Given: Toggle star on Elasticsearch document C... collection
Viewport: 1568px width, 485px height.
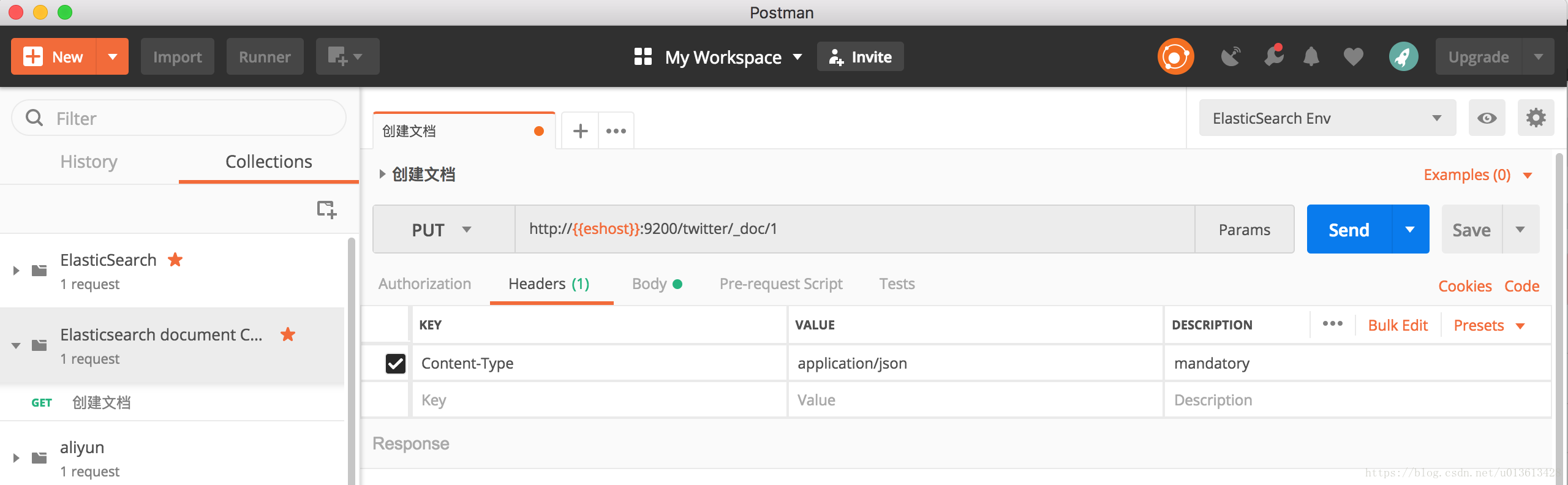Looking at the screenshot, I should coord(287,334).
